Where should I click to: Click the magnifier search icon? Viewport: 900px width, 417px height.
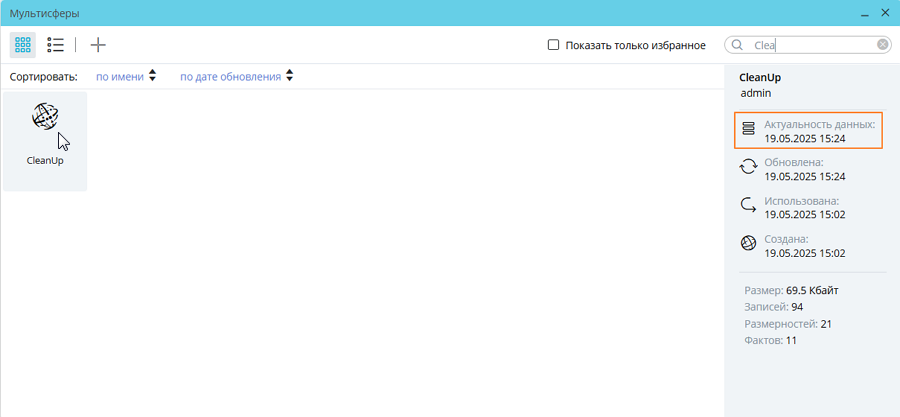(x=738, y=45)
